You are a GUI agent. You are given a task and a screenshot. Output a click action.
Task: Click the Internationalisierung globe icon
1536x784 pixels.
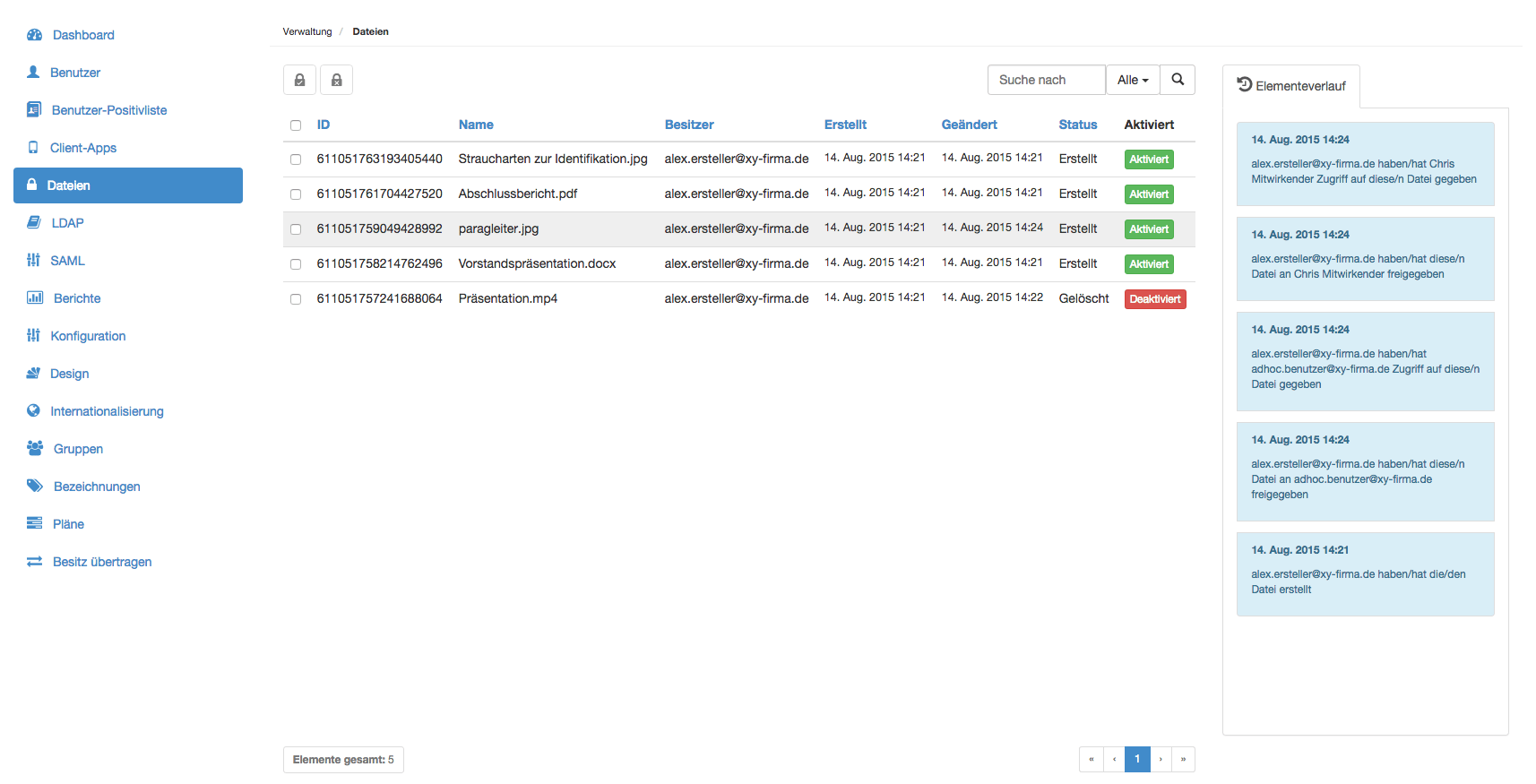click(x=33, y=410)
